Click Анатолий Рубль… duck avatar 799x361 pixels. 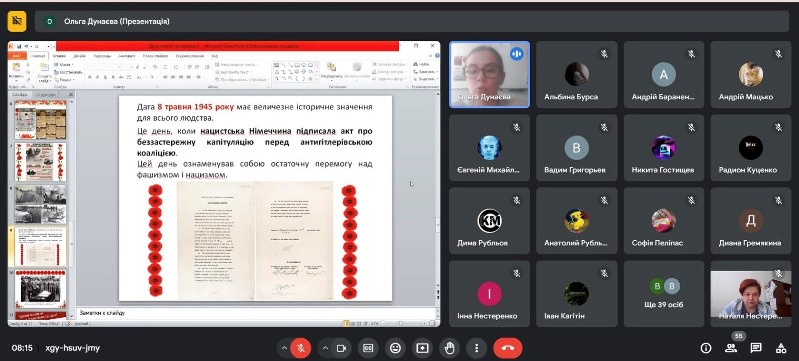click(x=576, y=221)
